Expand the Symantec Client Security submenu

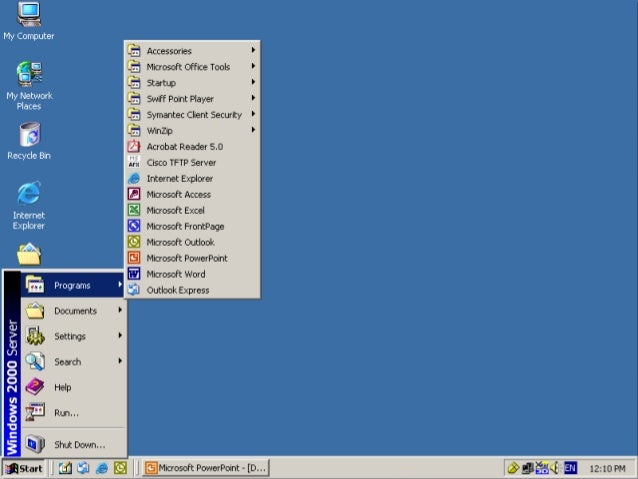190,115
